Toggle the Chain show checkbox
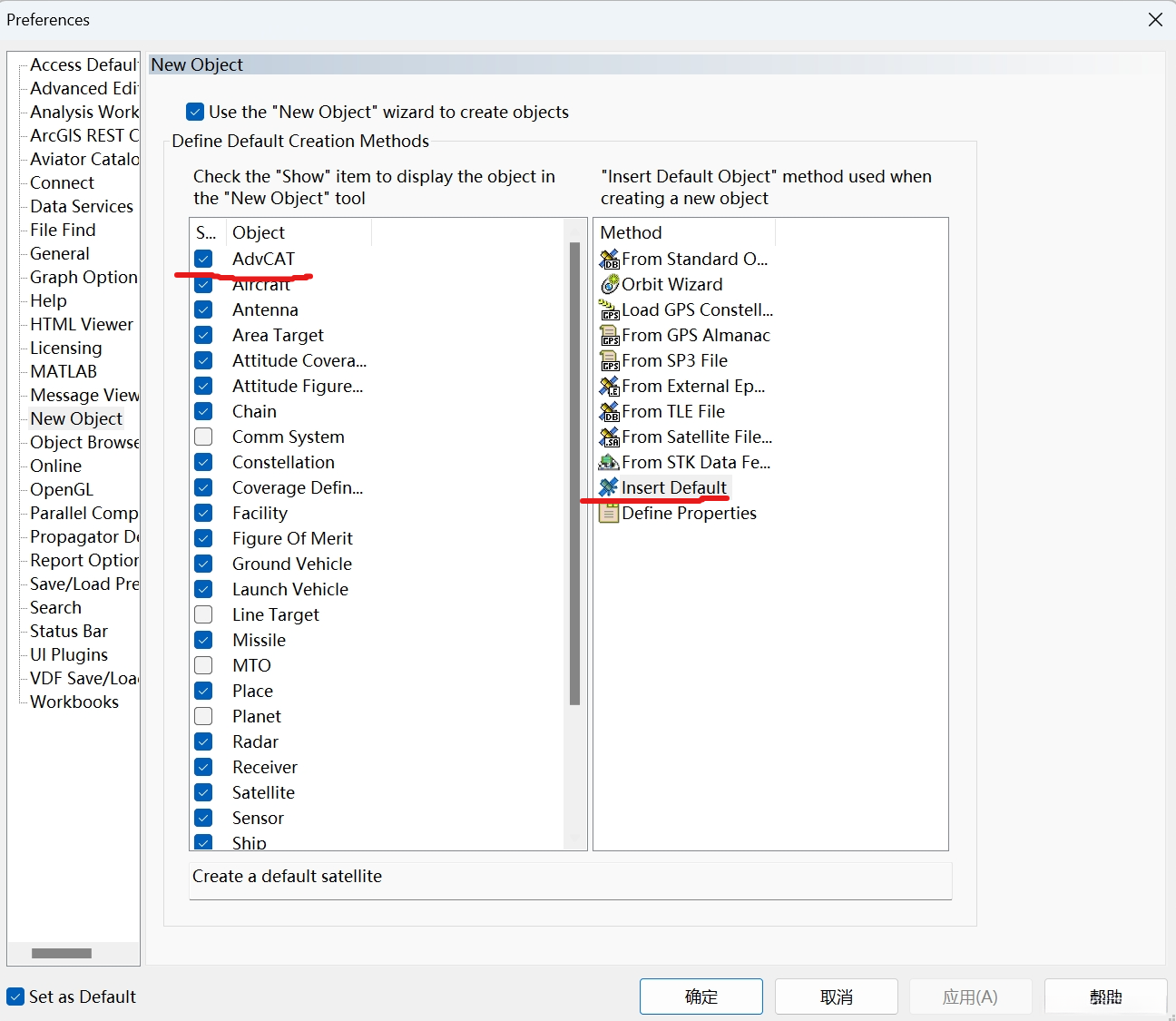Image resolution: width=1176 pixels, height=1021 pixels. click(x=203, y=411)
